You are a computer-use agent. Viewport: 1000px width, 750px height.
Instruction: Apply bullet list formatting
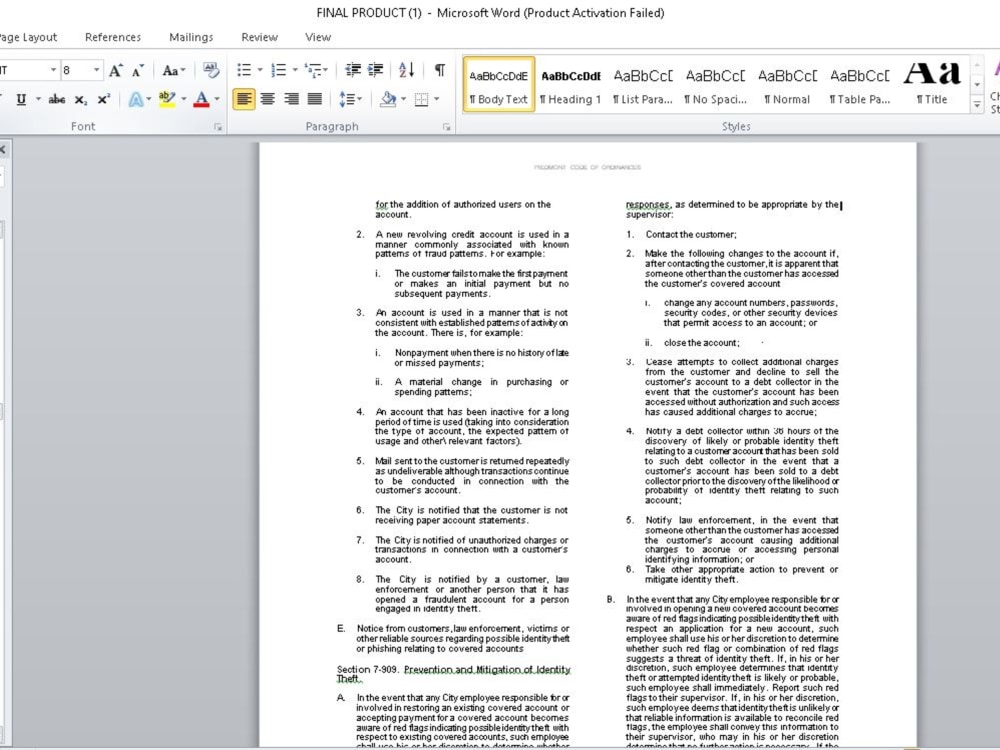[x=244, y=70]
